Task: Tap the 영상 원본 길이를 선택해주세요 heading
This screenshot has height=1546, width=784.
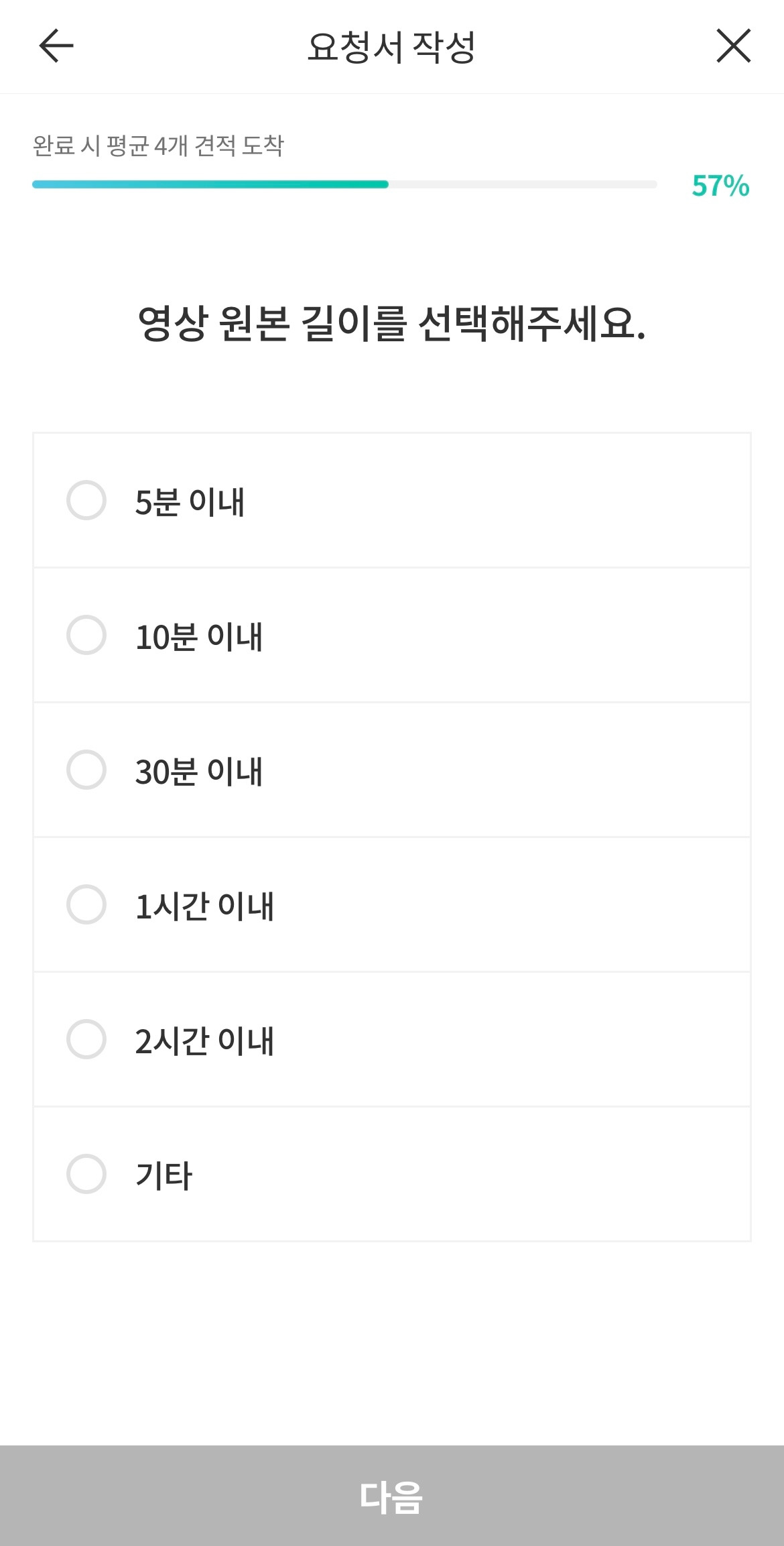Action: 391,324
